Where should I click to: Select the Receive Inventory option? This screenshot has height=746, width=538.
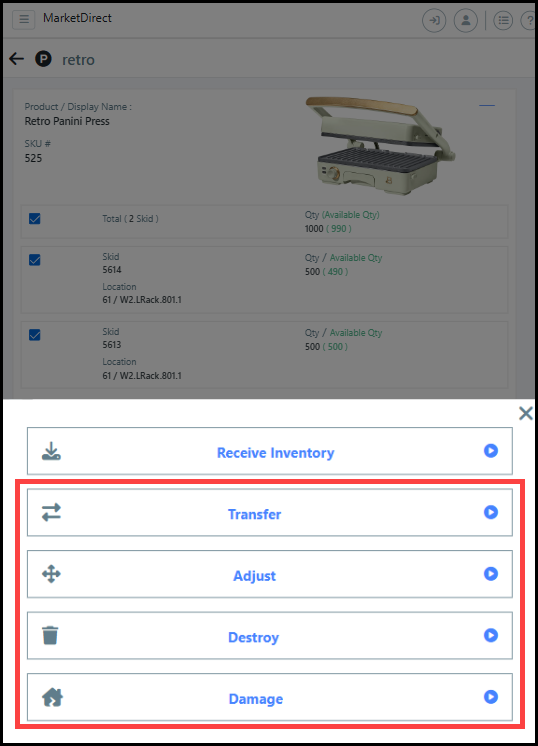point(270,451)
